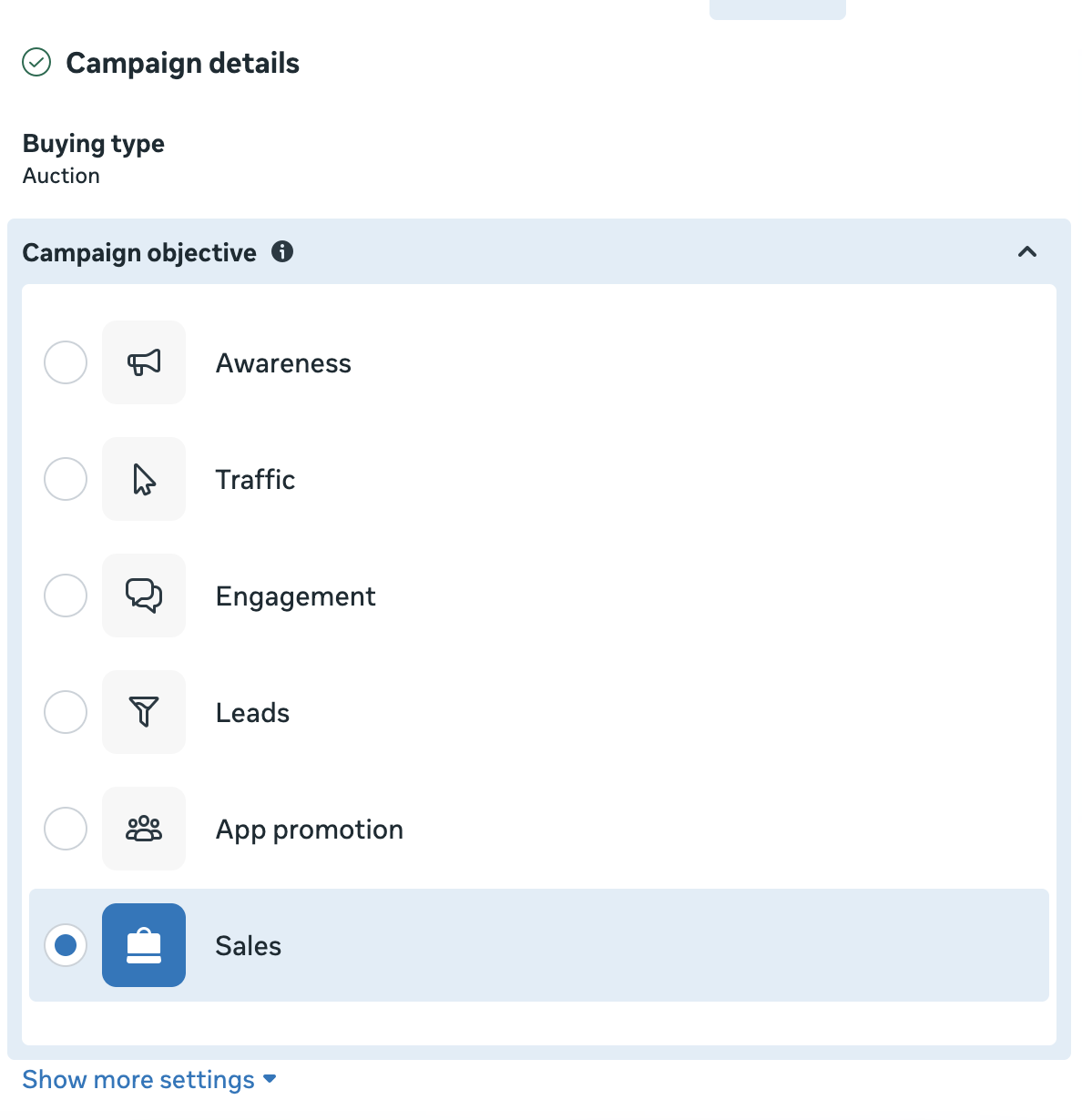Click the Awareness megaphone icon
This screenshot has width=1082, height=1120.
point(143,361)
